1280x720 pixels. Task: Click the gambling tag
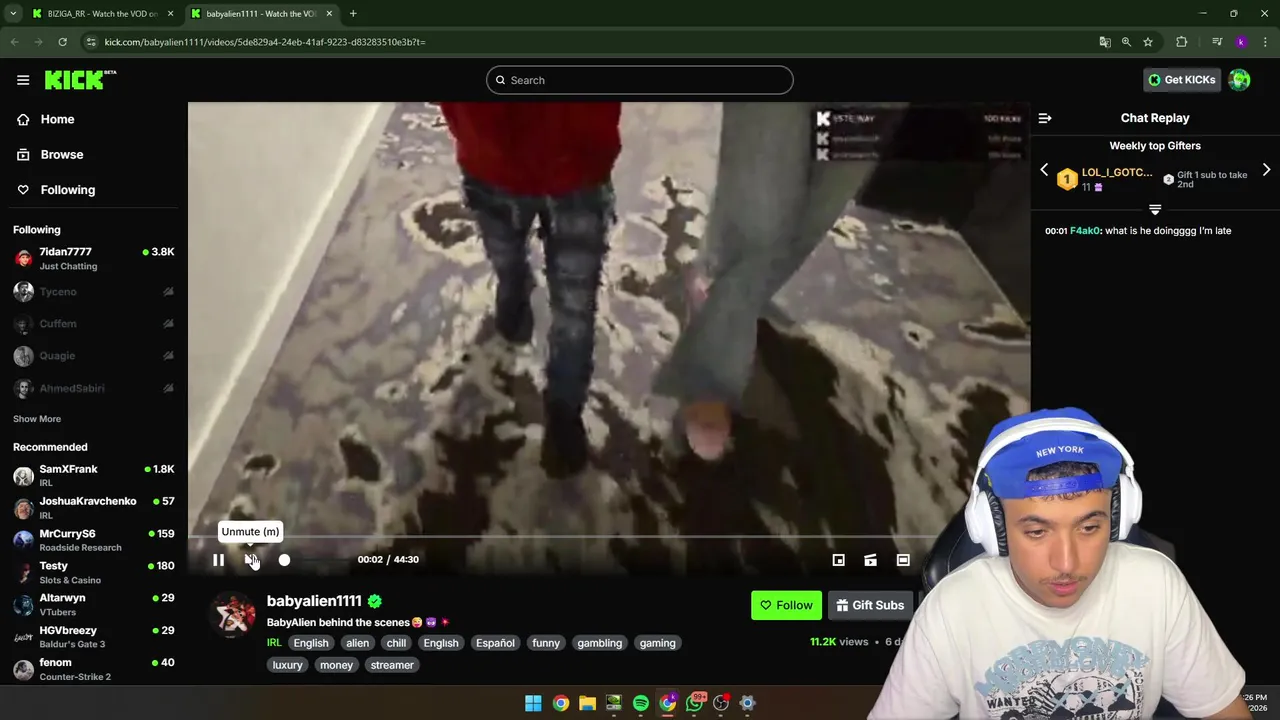coord(600,643)
